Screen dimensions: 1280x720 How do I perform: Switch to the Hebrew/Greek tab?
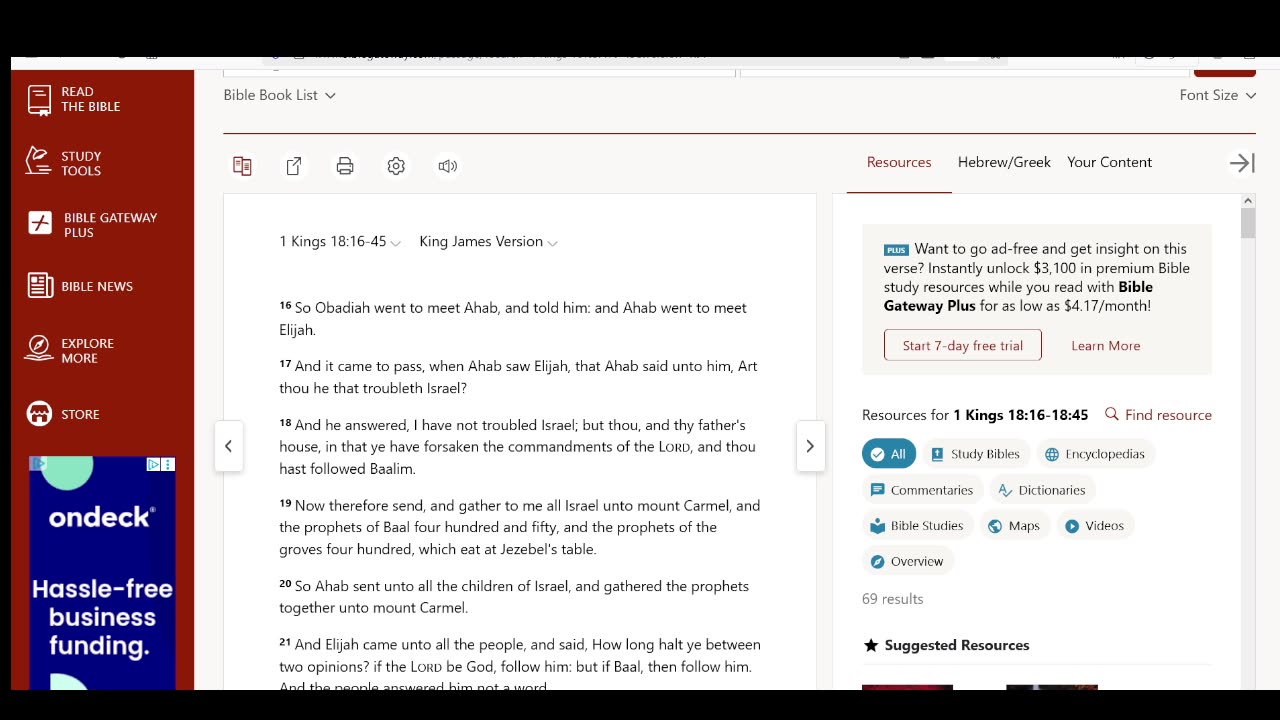pyautogui.click(x=1004, y=162)
